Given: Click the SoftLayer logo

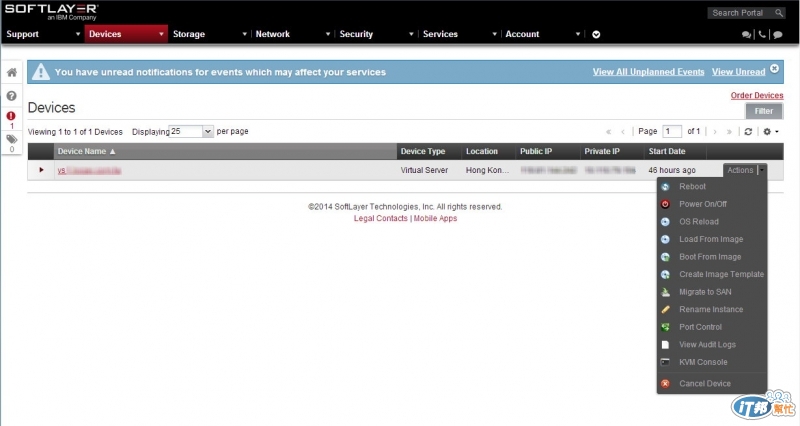Looking at the screenshot, I should [51, 12].
